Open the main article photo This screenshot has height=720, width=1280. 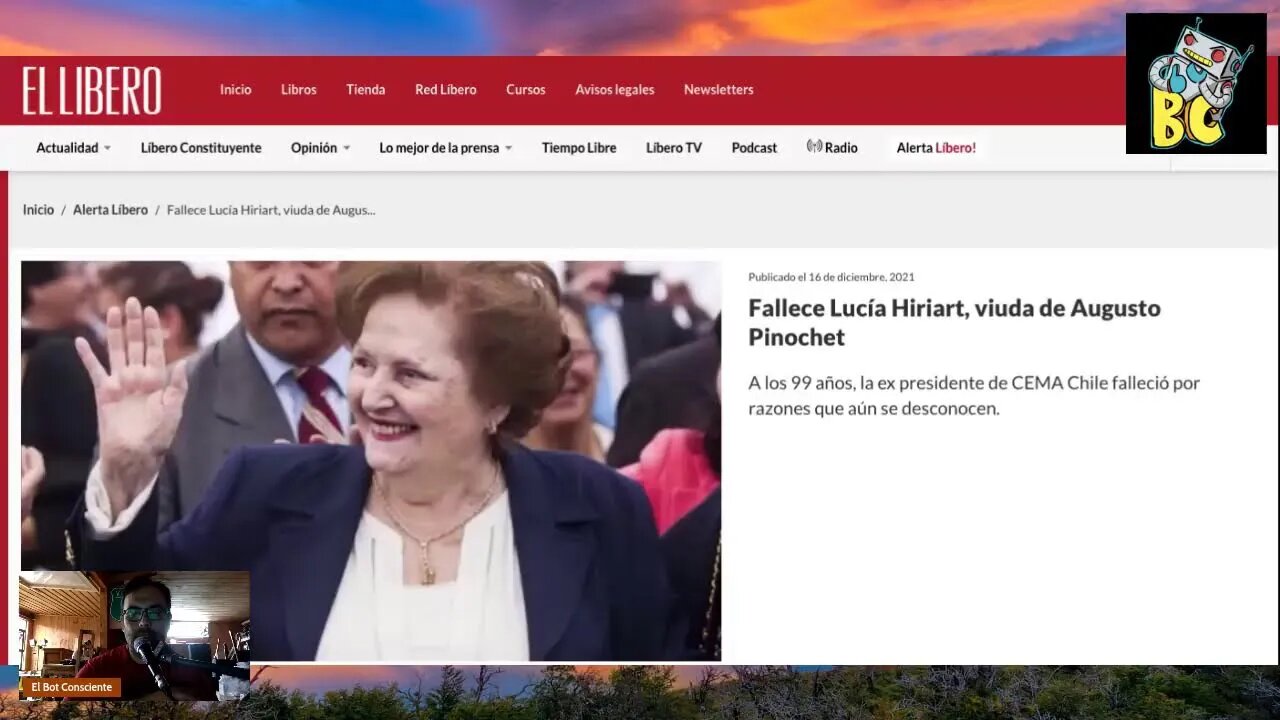click(371, 460)
